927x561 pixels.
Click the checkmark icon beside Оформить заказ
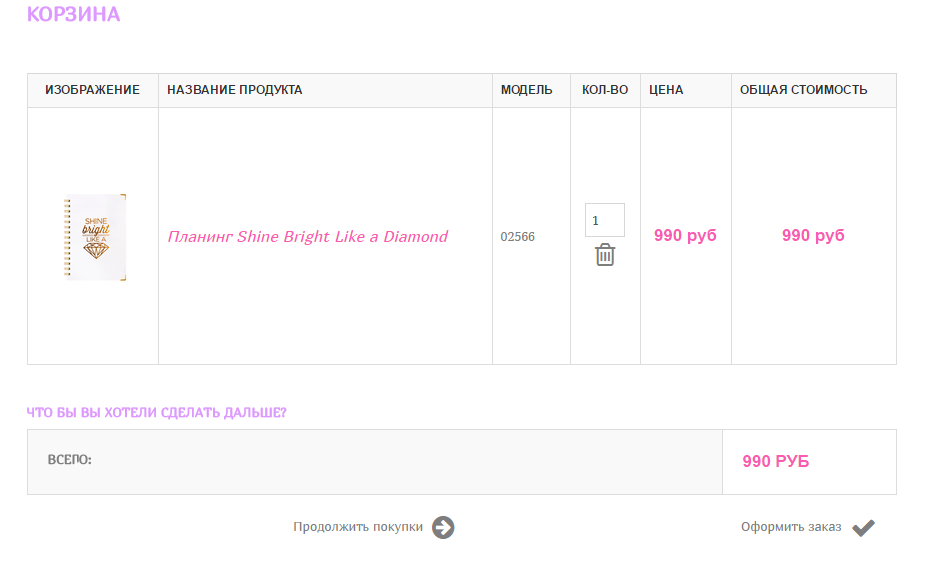(x=863, y=527)
